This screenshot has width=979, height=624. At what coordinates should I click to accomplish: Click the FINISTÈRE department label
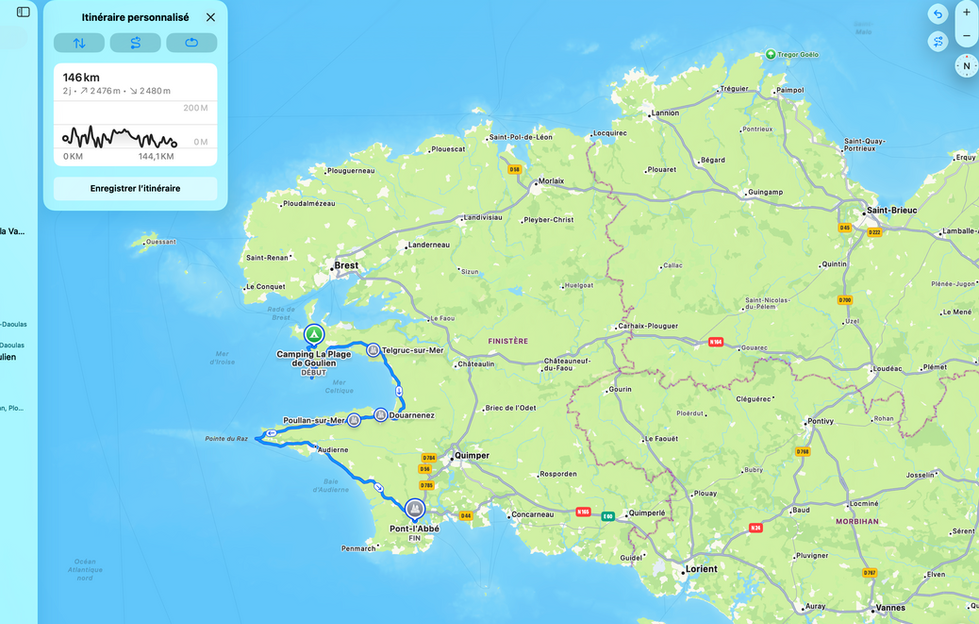pos(508,341)
